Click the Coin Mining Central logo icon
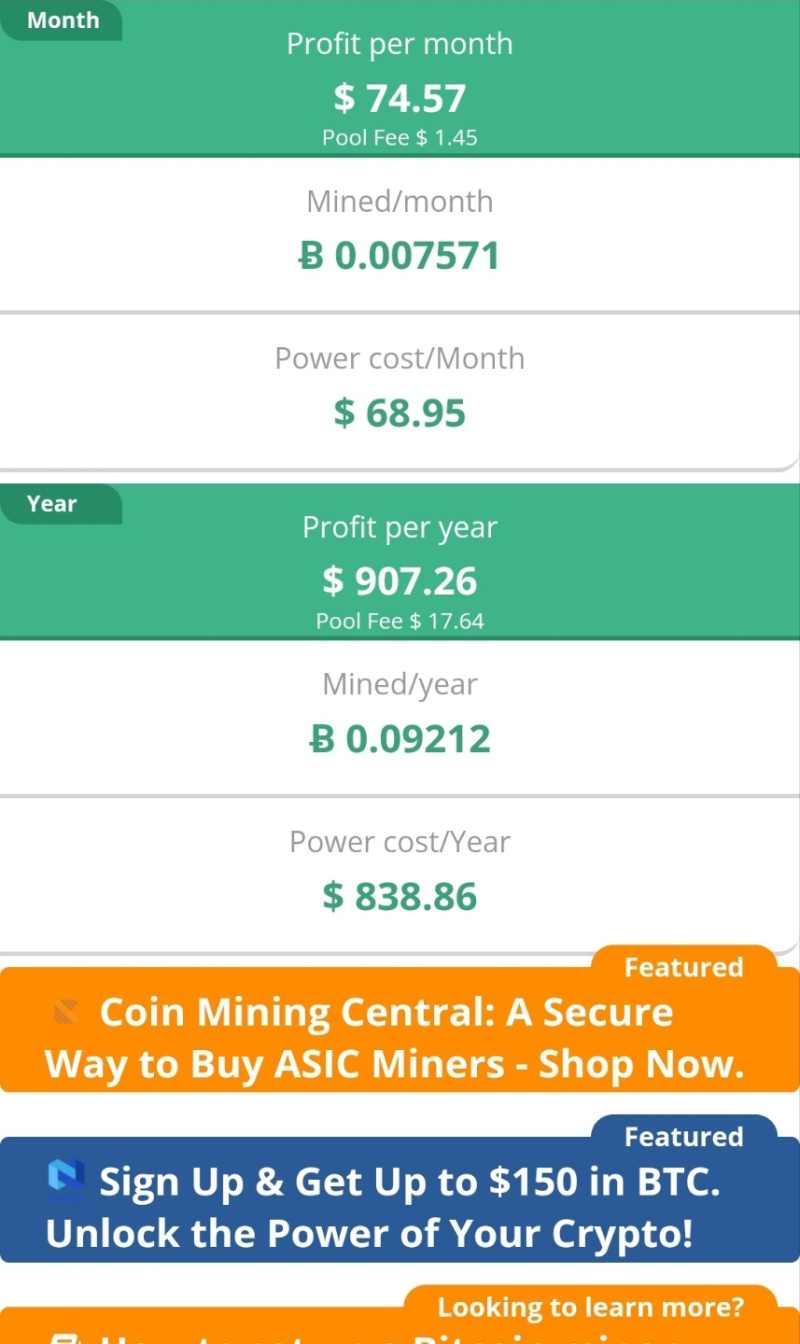800x1344 pixels. point(67,1013)
